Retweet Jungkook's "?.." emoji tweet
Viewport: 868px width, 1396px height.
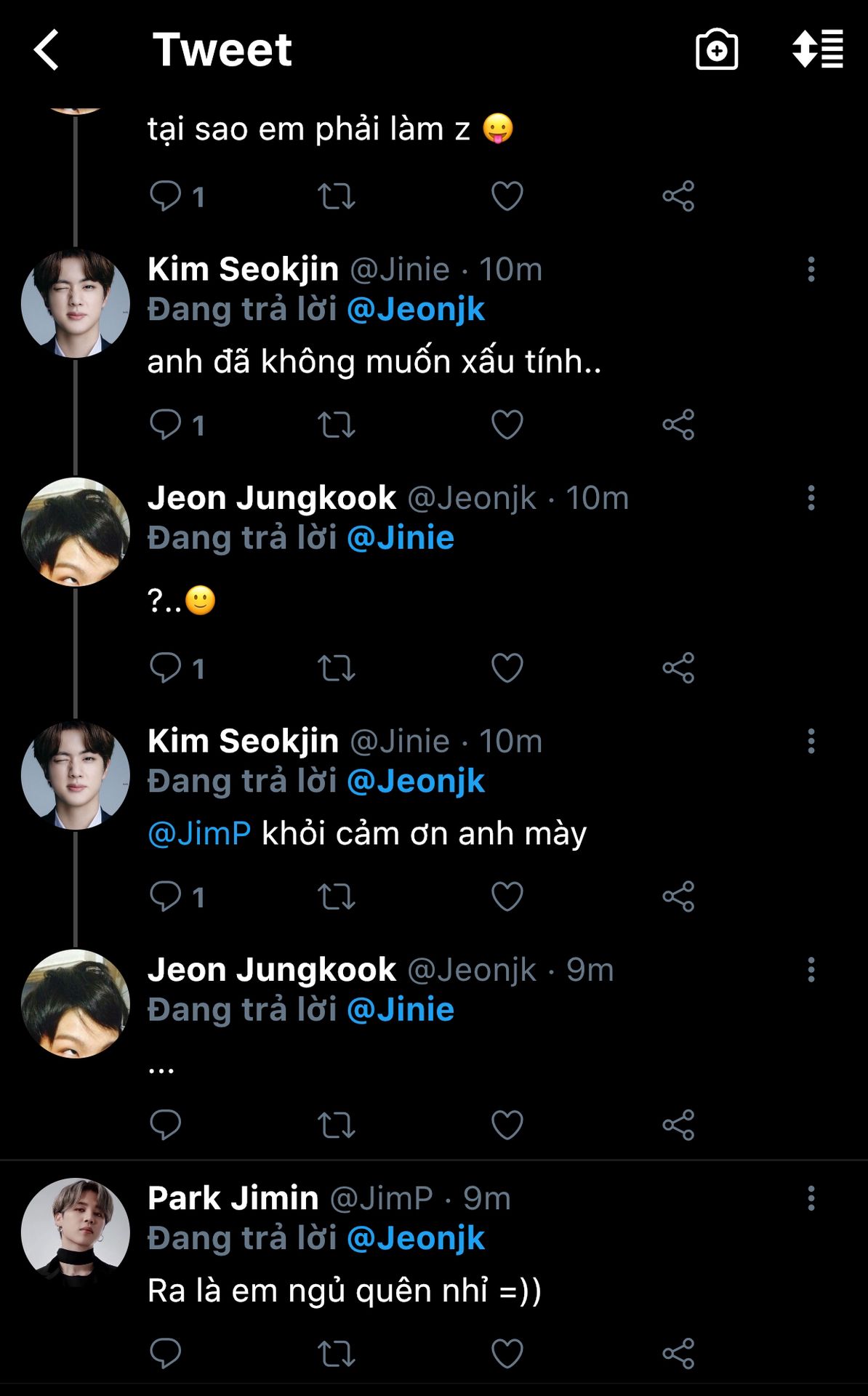(337, 667)
